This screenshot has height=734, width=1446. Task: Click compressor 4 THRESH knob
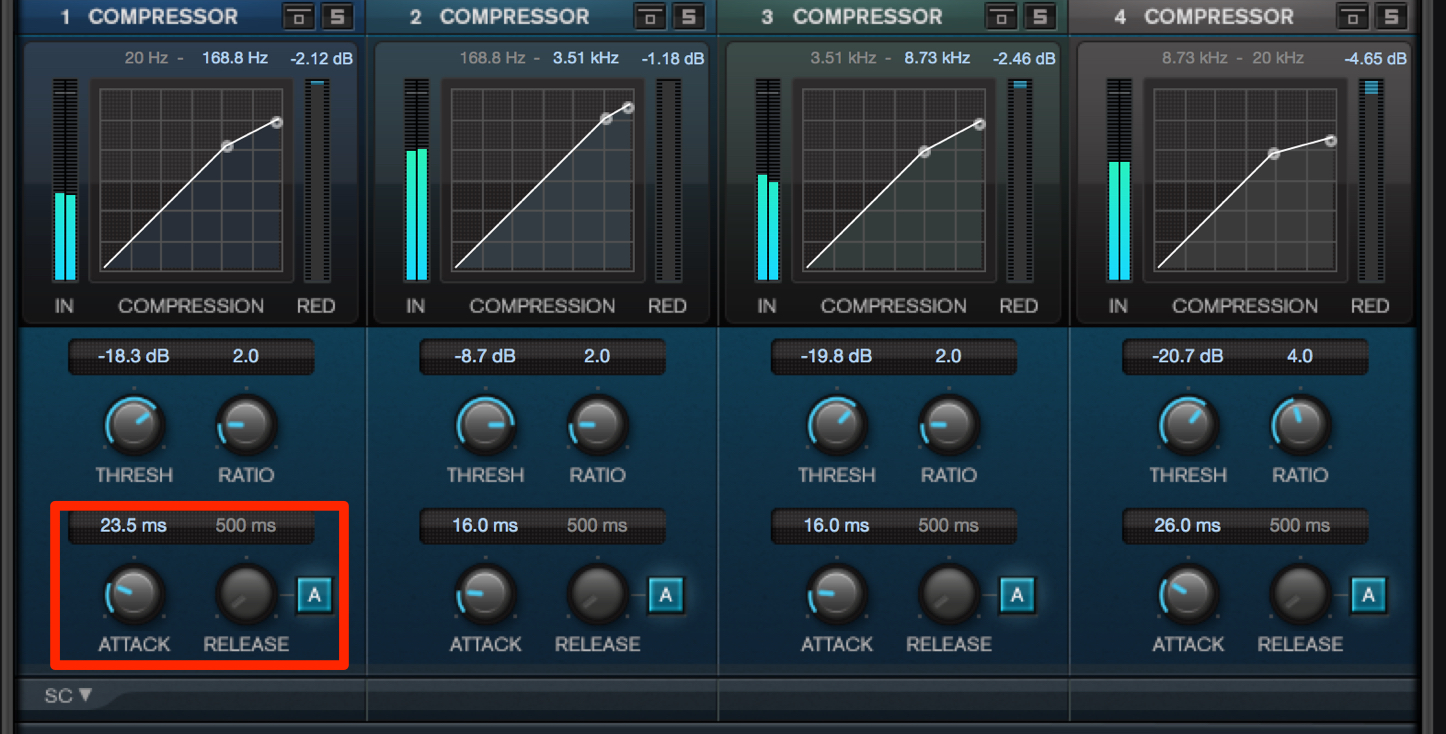tap(1189, 424)
